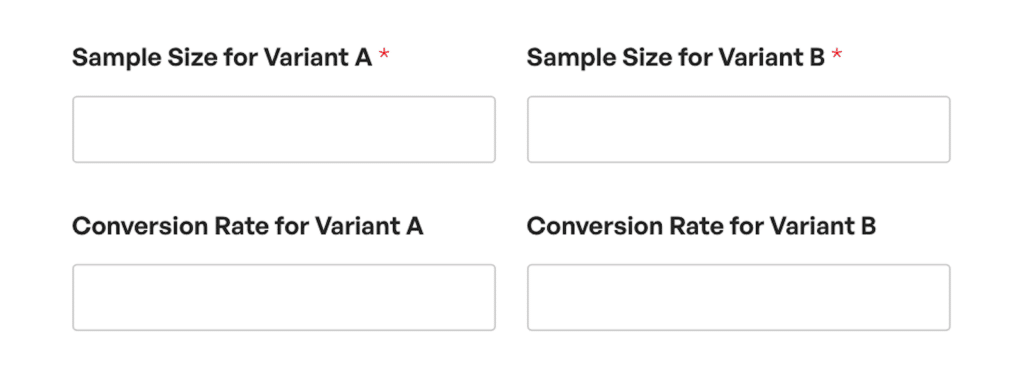Image resolution: width=1024 pixels, height=369 pixels.
Task: Click the 'Conversion Rate for Variant A' label
Action: [248, 226]
